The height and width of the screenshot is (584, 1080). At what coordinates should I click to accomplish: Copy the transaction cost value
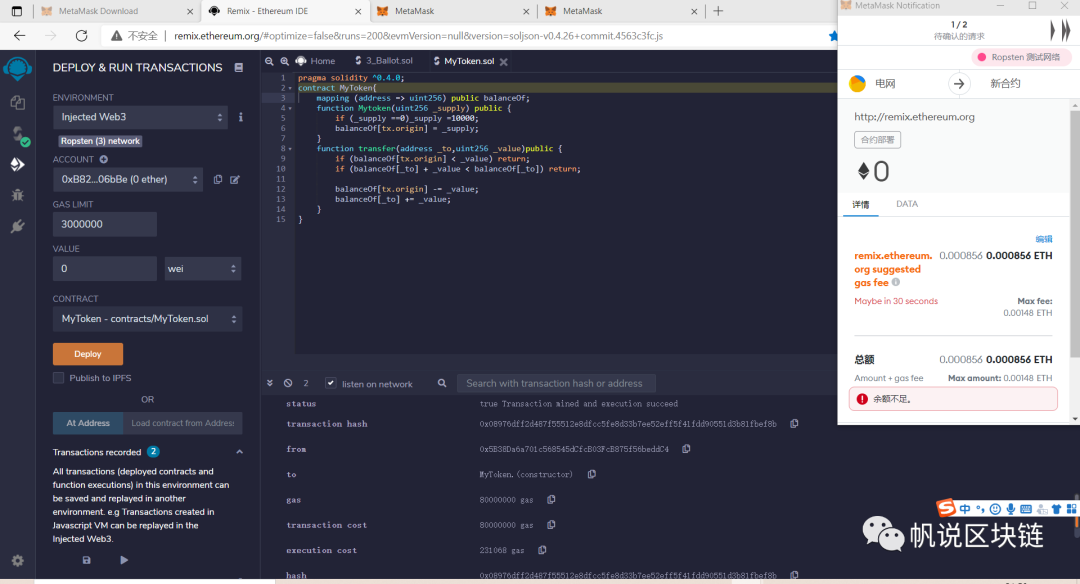coord(551,525)
